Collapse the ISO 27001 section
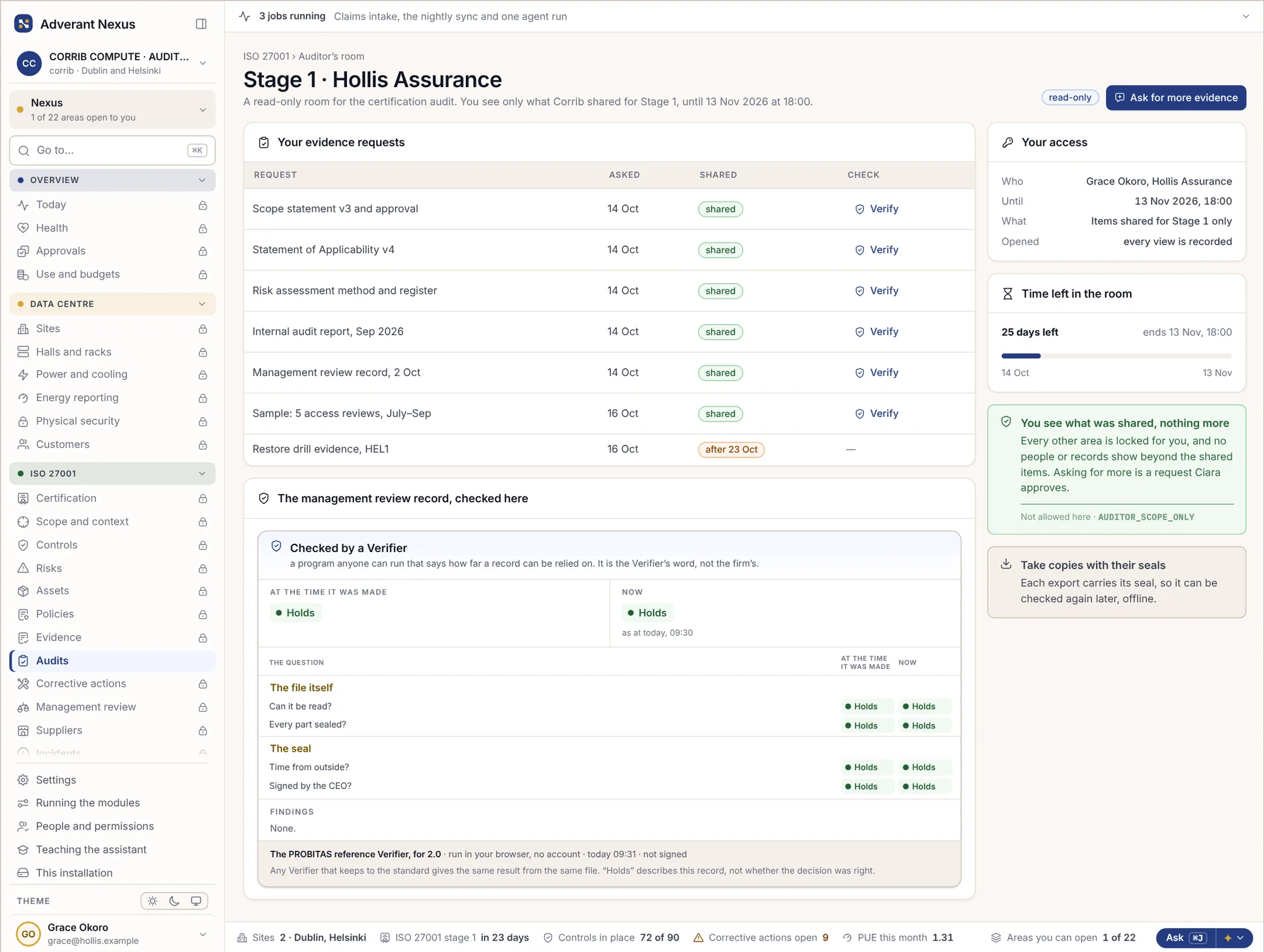The height and width of the screenshot is (952, 1264). click(112, 474)
